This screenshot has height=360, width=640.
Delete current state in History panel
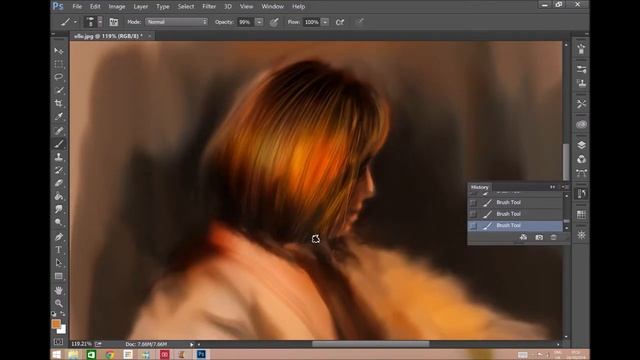[553, 237]
